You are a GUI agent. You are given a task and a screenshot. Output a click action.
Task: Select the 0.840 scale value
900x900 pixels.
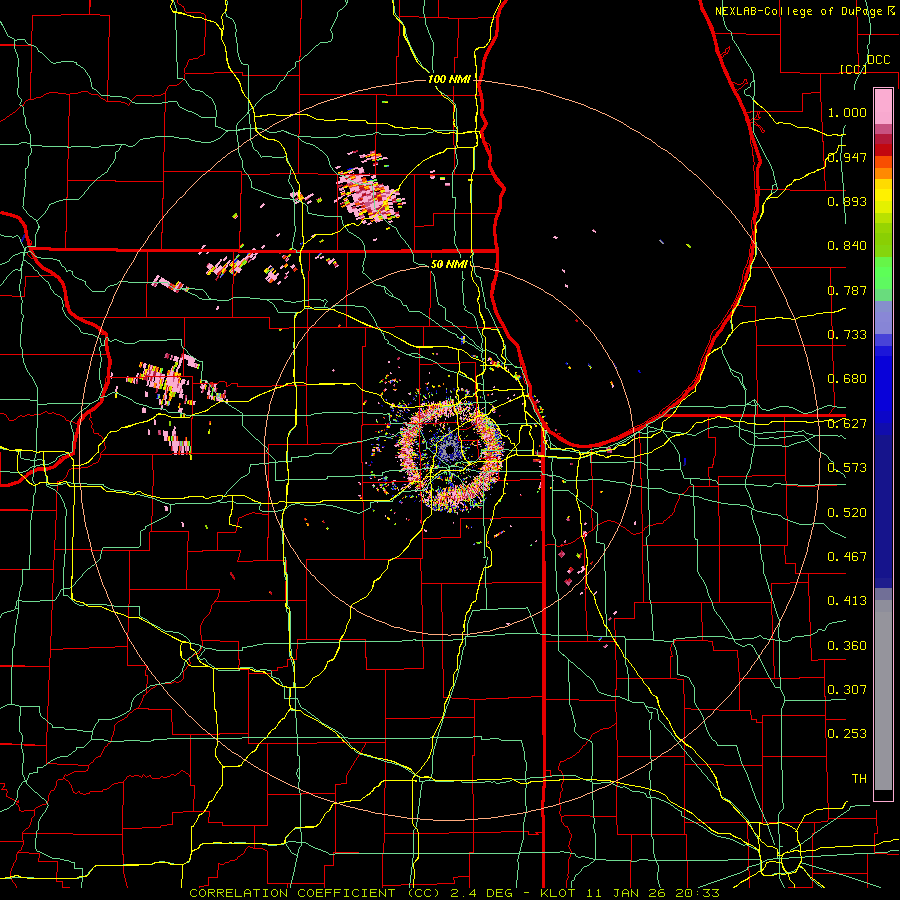[847, 246]
